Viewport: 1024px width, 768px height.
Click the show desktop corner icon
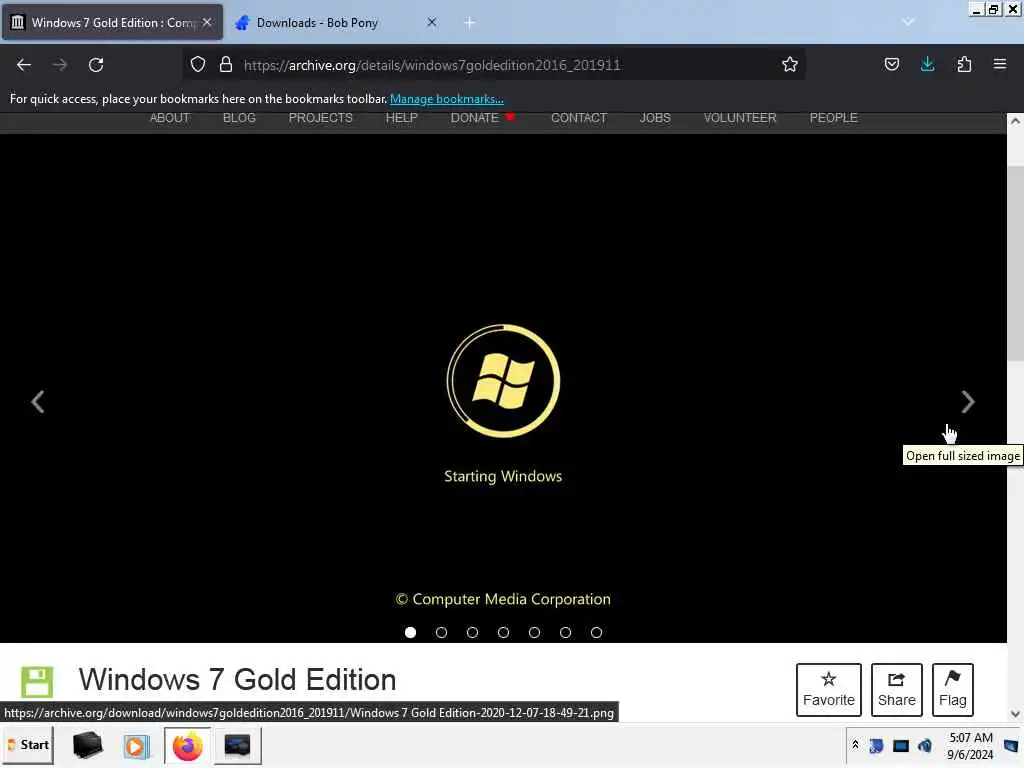pos(1012,745)
